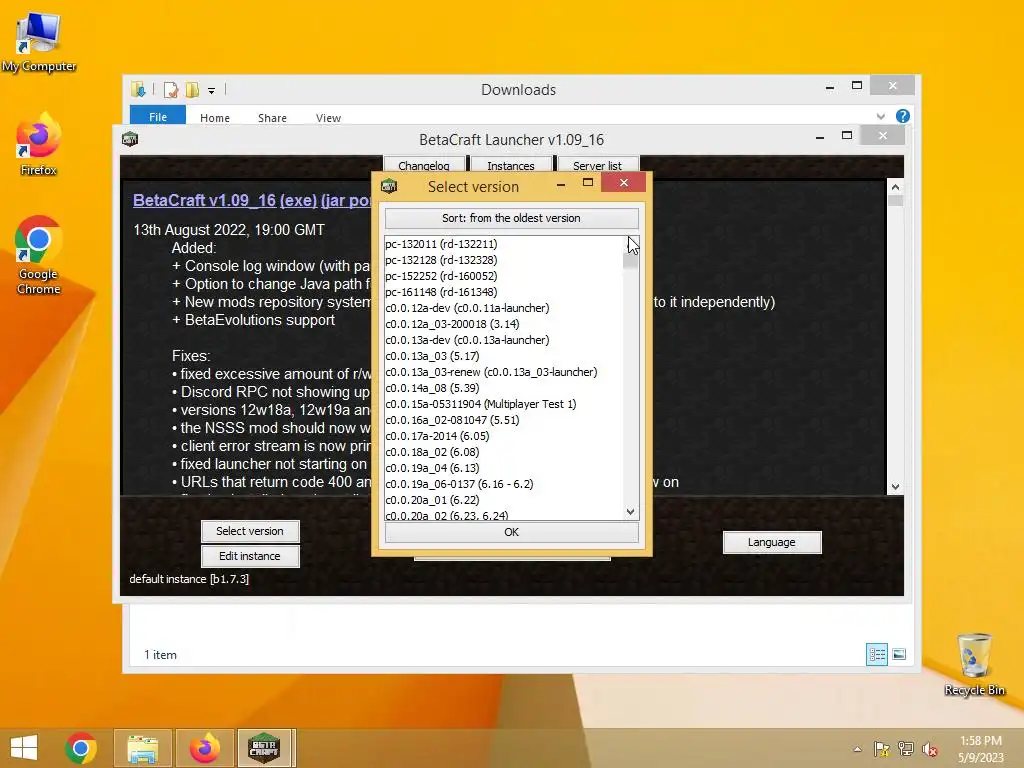Image resolution: width=1024 pixels, height=768 pixels.
Task: Select c0.0.13a-dev (c0.0.13a-launcher)
Action: [x=504, y=340]
